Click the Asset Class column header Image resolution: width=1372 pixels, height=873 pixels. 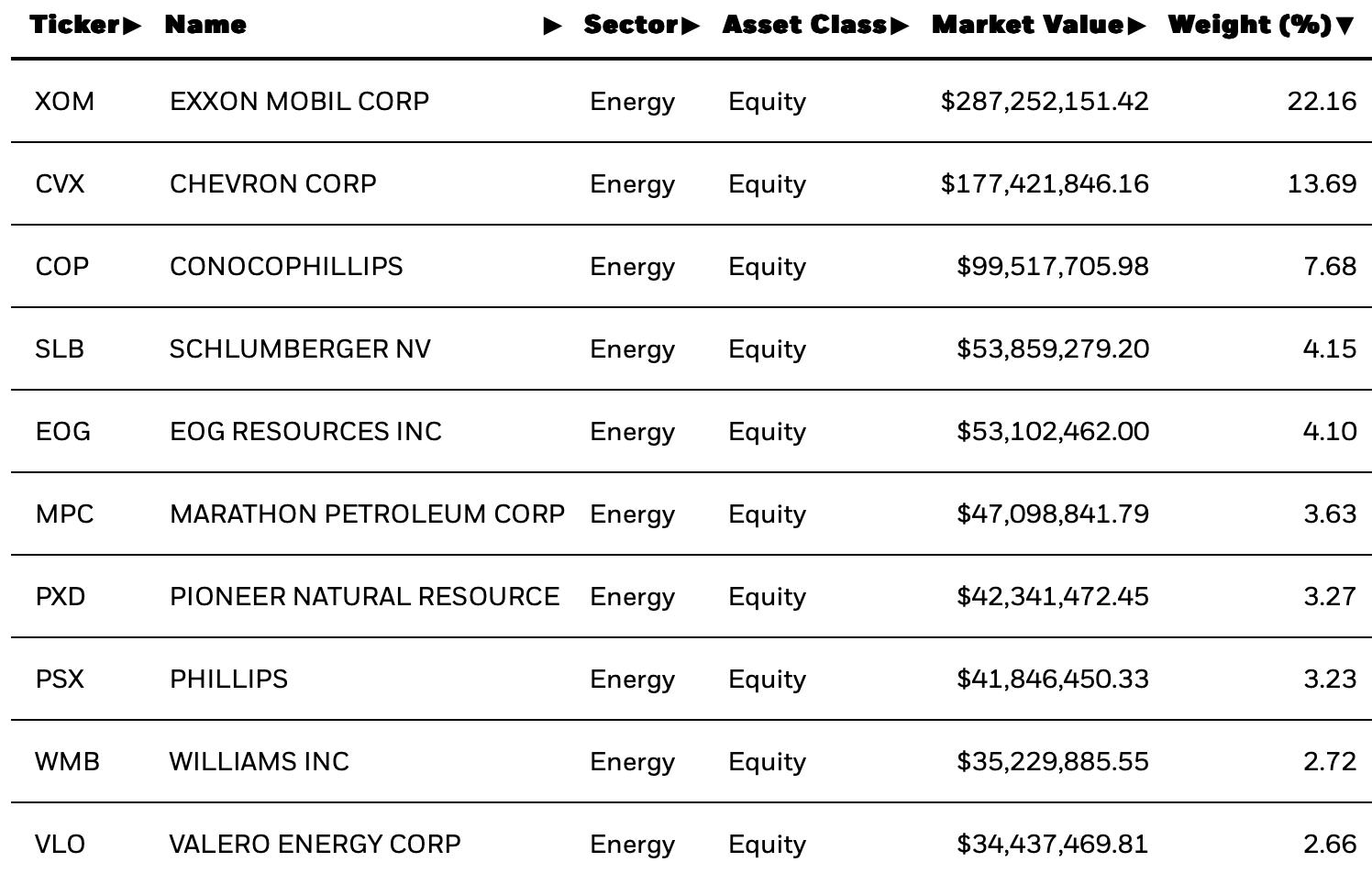pyautogui.click(x=805, y=25)
